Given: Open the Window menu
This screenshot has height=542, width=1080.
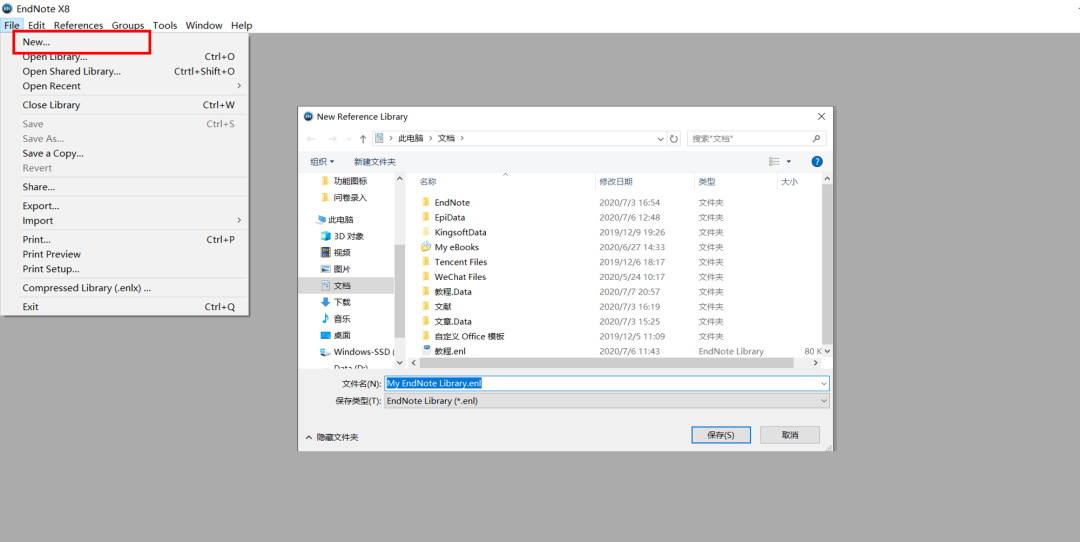Looking at the screenshot, I should coord(204,25).
